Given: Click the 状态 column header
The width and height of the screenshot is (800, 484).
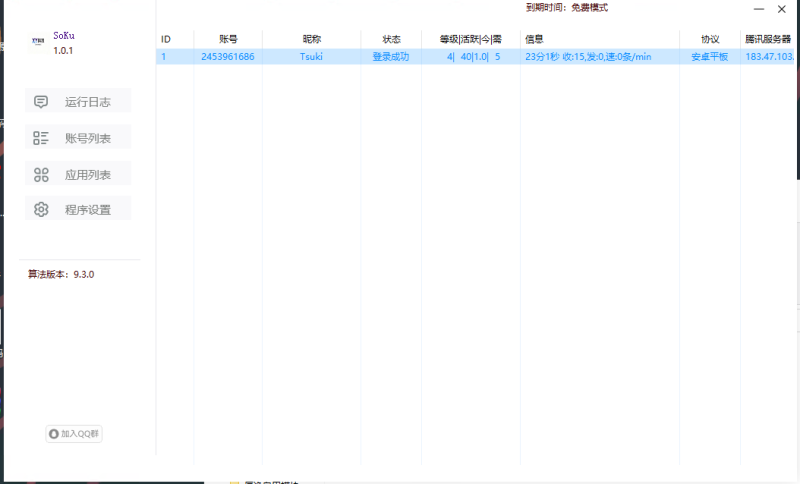Looking at the screenshot, I should pyautogui.click(x=391, y=39).
